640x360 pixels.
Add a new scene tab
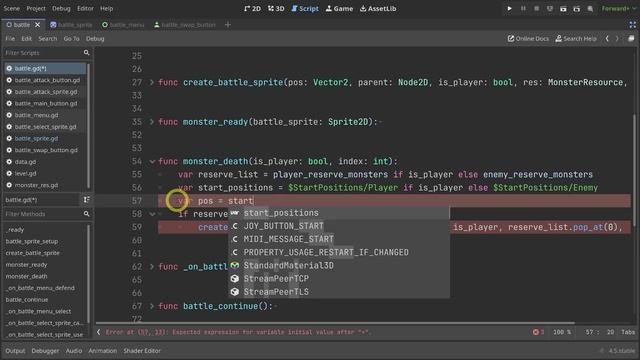228,25
